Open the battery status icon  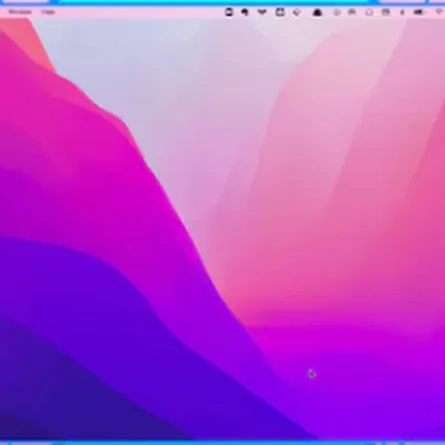point(419,12)
